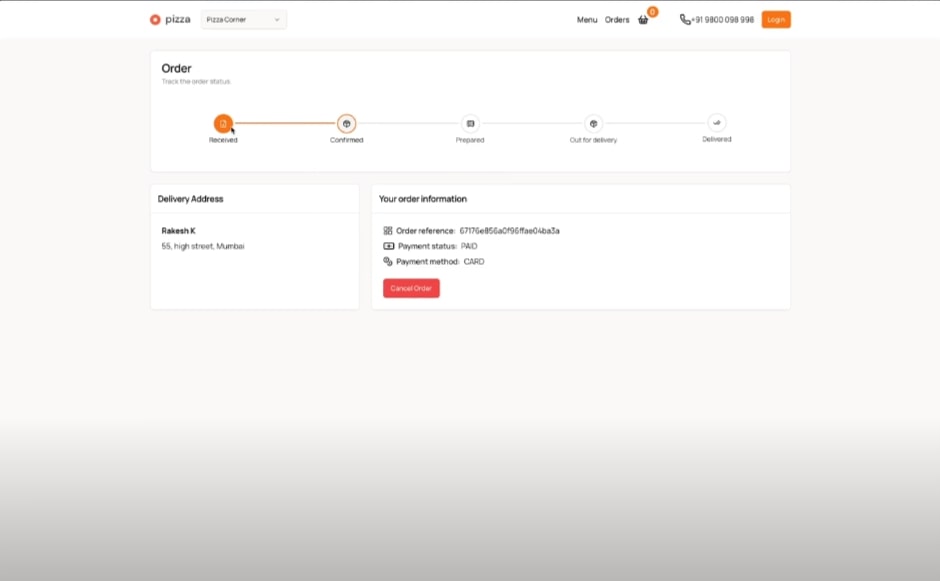Select the Prepared step icon

470,124
